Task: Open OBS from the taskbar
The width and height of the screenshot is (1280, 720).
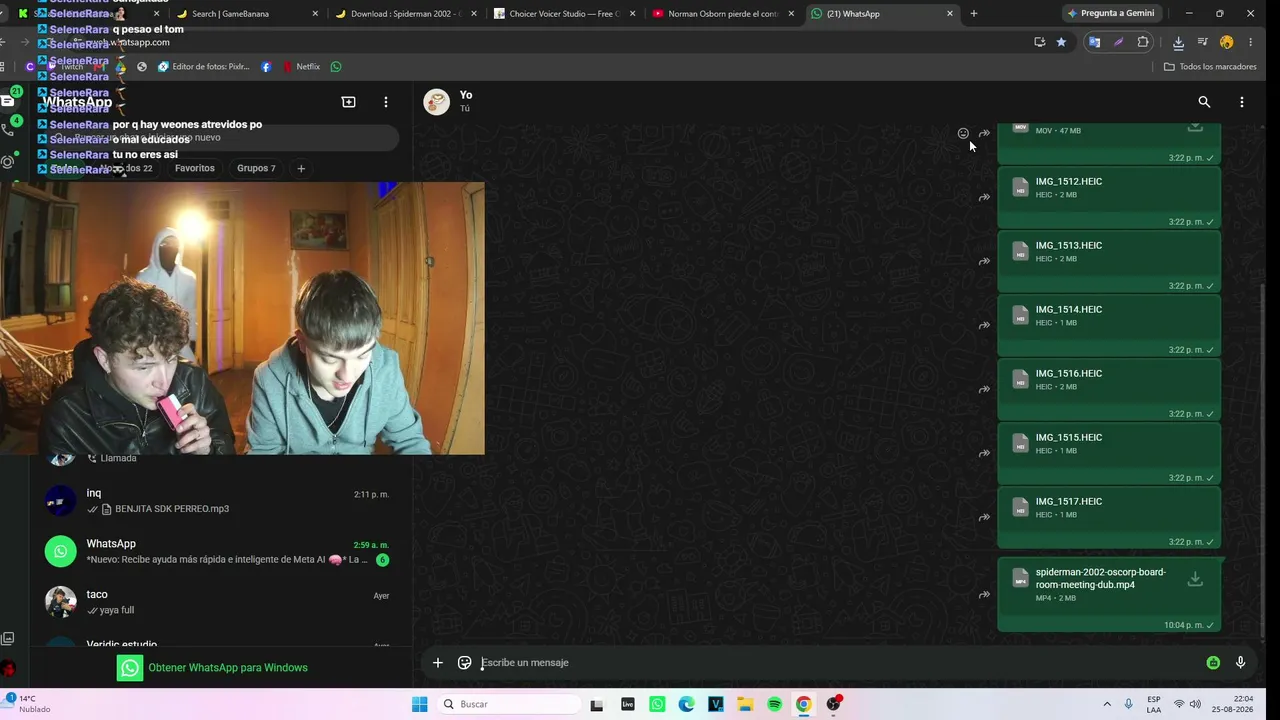Action: pyautogui.click(x=834, y=704)
